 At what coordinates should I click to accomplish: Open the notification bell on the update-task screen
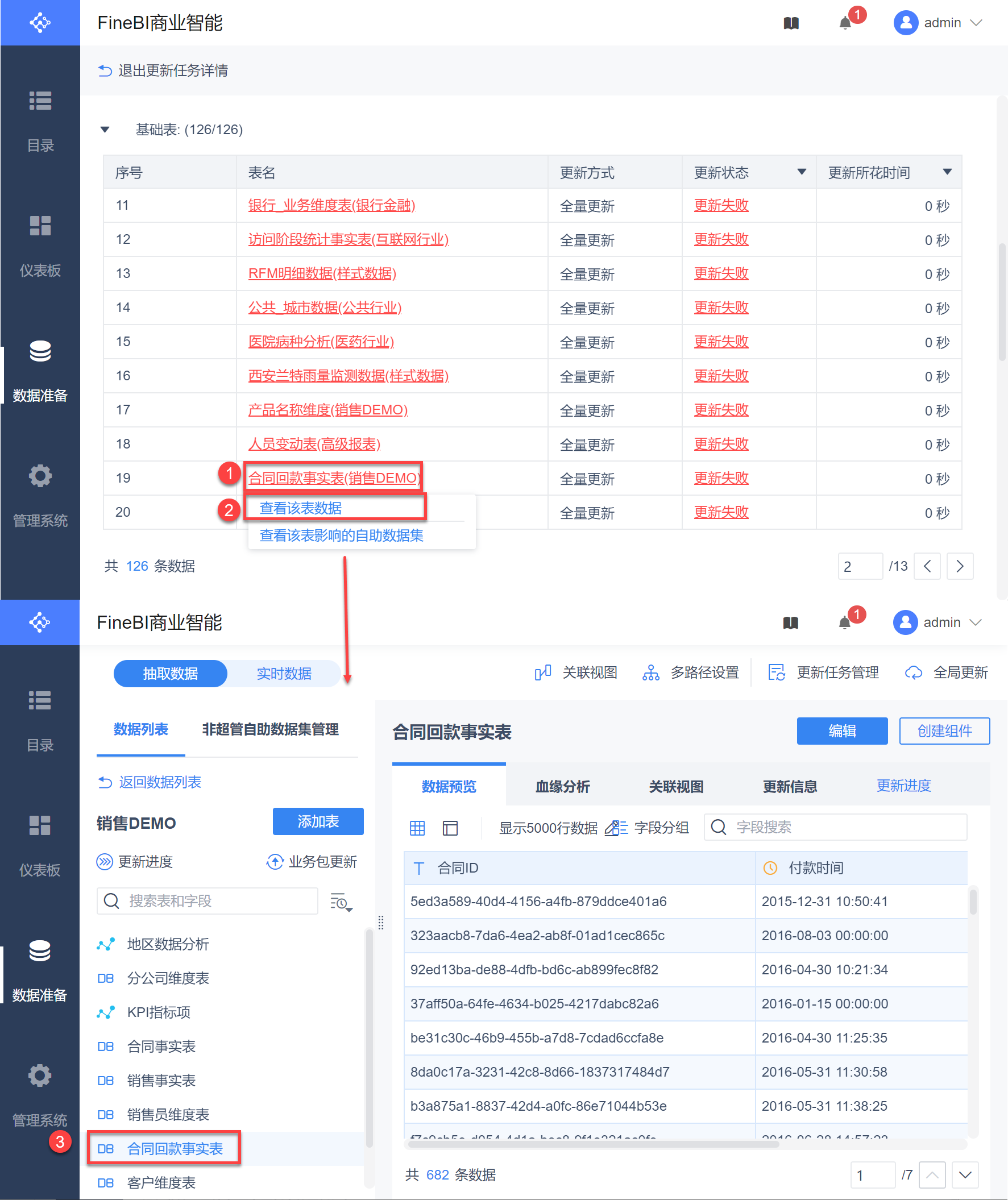click(845, 23)
